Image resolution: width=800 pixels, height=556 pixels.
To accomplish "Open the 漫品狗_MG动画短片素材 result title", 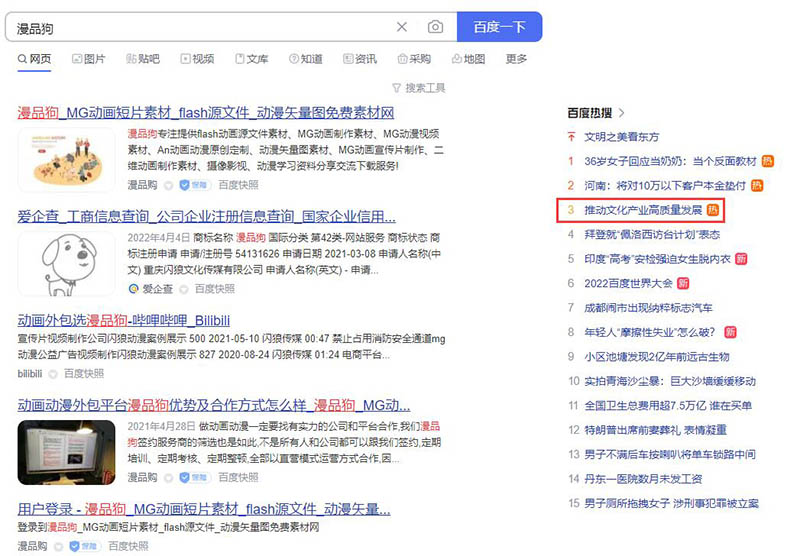I will pyautogui.click(x=206, y=112).
